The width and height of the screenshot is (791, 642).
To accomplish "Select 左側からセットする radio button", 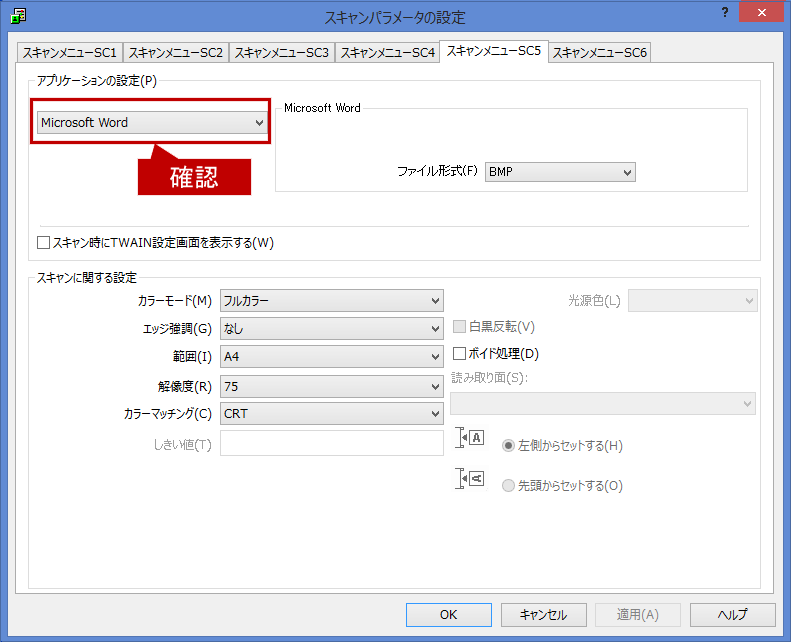I will click(x=509, y=446).
